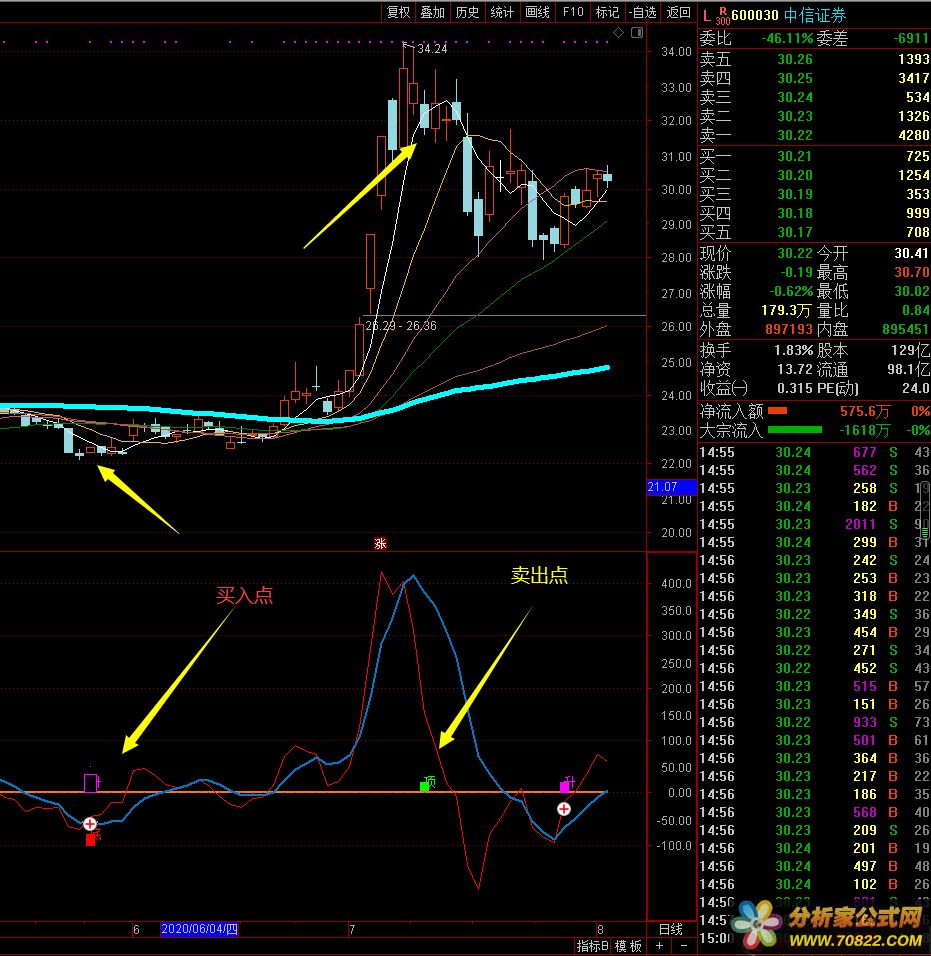Click the 委比 value -46.11%
The image size is (931, 956).
tap(787, 38)
